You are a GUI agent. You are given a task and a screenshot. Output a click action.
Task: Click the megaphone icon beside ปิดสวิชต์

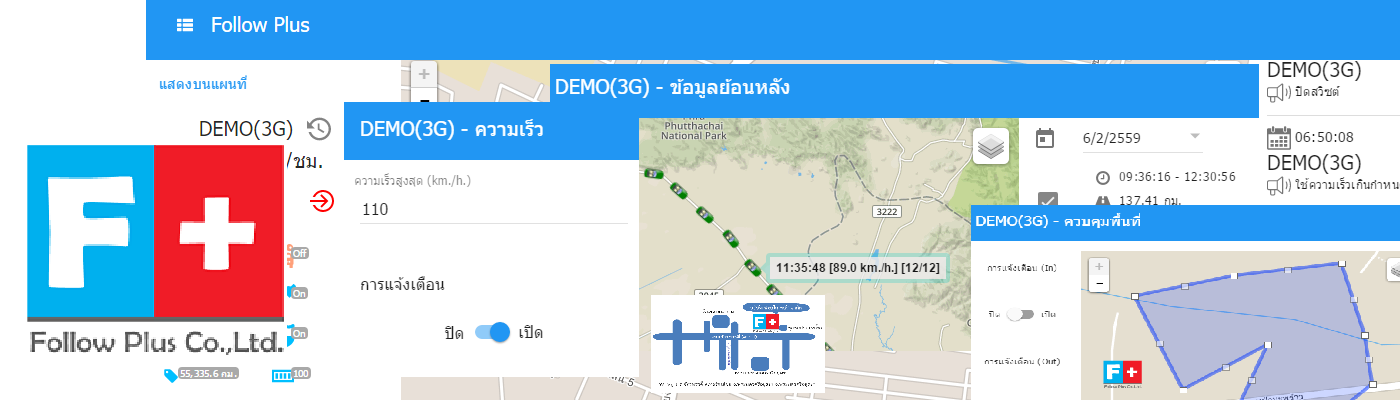1277,92
